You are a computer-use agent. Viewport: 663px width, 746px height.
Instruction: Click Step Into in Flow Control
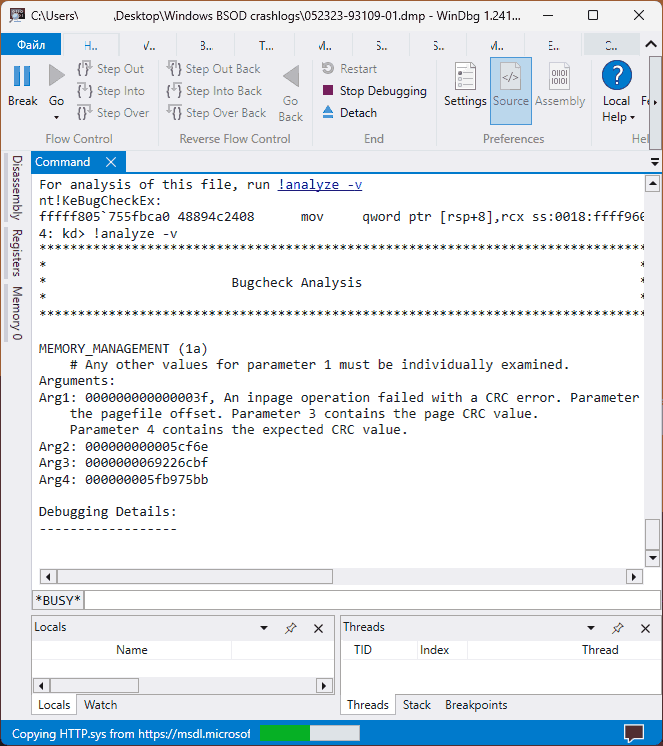[110, 91]
